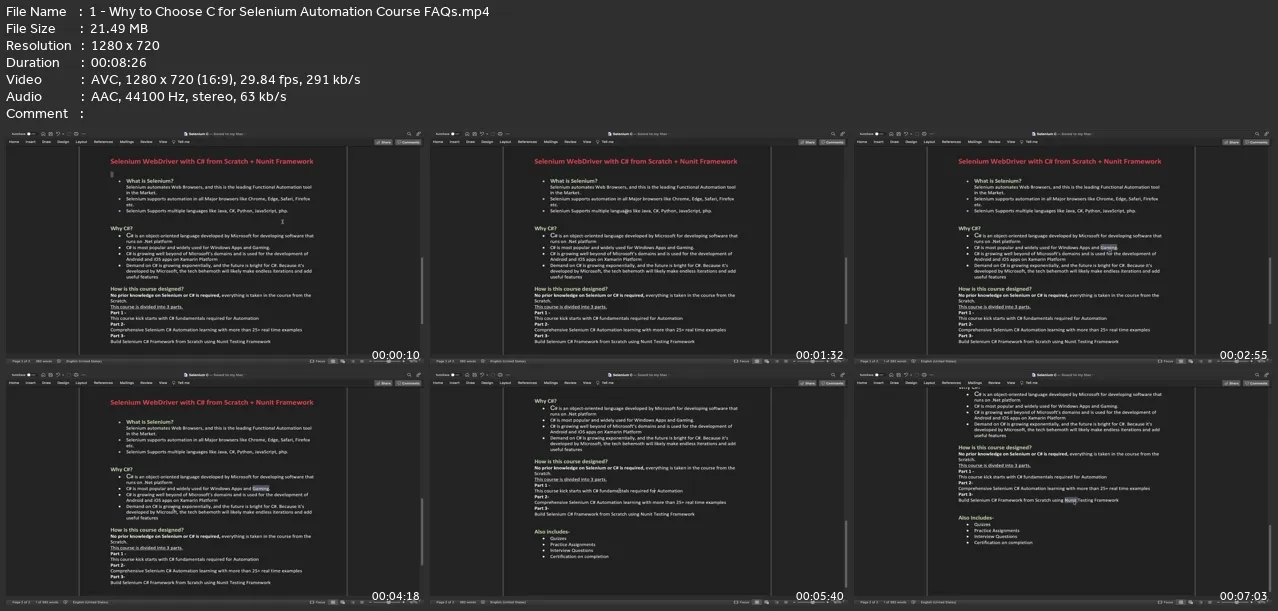Image resolution: width=1278 pixels, height=611 pixels.
Task: Click the Resolution value '1280 x 720'
Action: [125, 45]
